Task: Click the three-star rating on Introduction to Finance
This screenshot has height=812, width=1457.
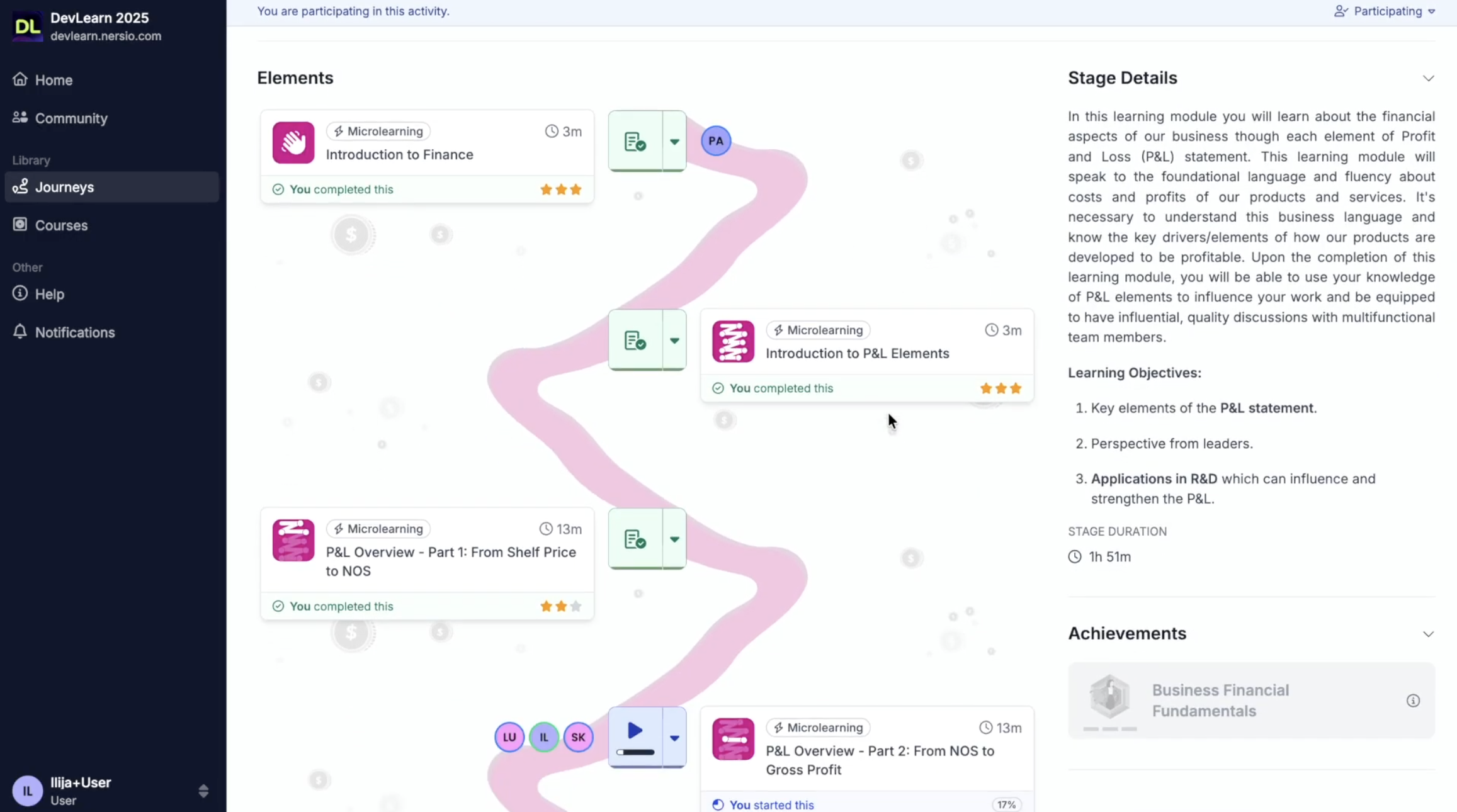Action: point(560,189)
